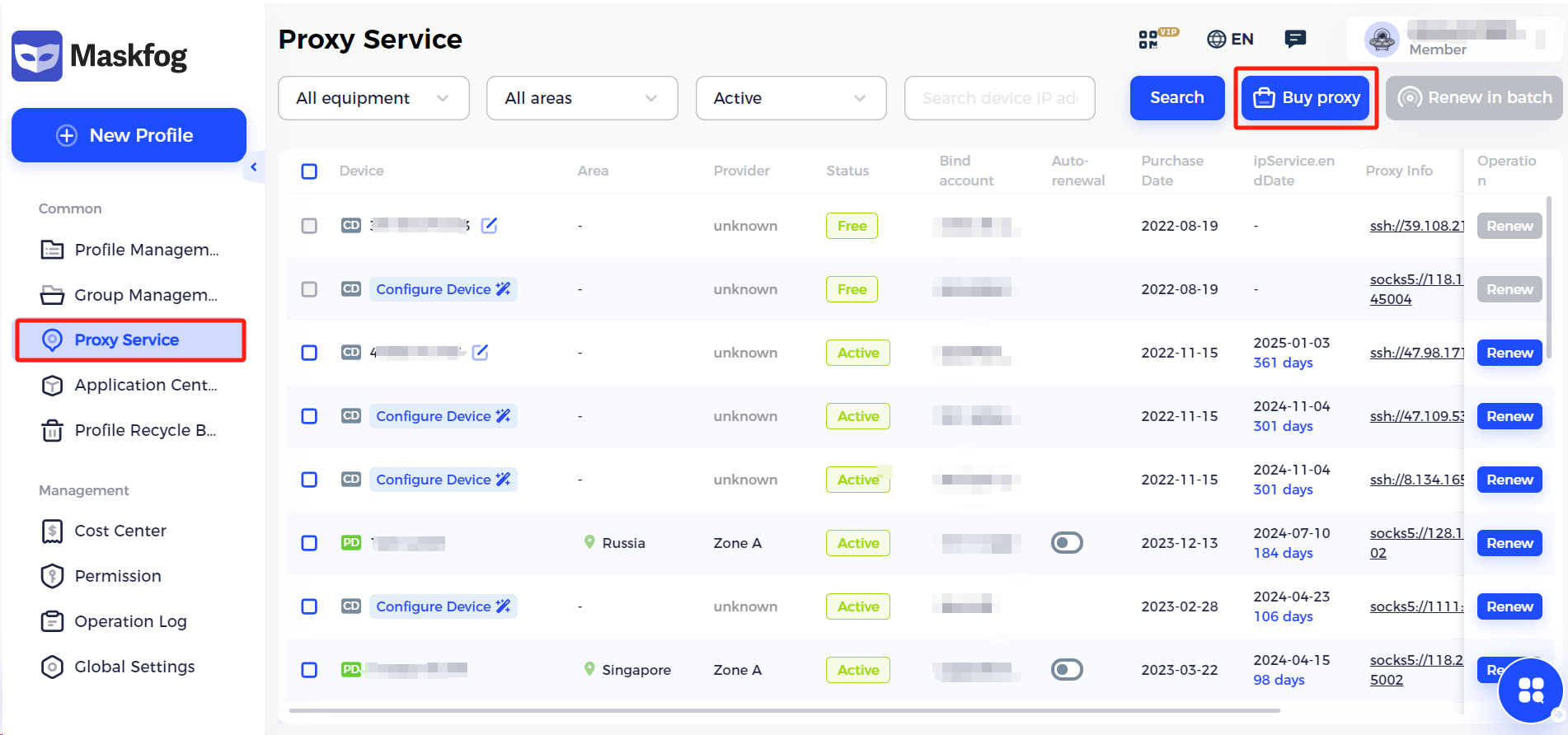Click the Russia location pin icon
1568x735 pixels.
click(589, 542)
